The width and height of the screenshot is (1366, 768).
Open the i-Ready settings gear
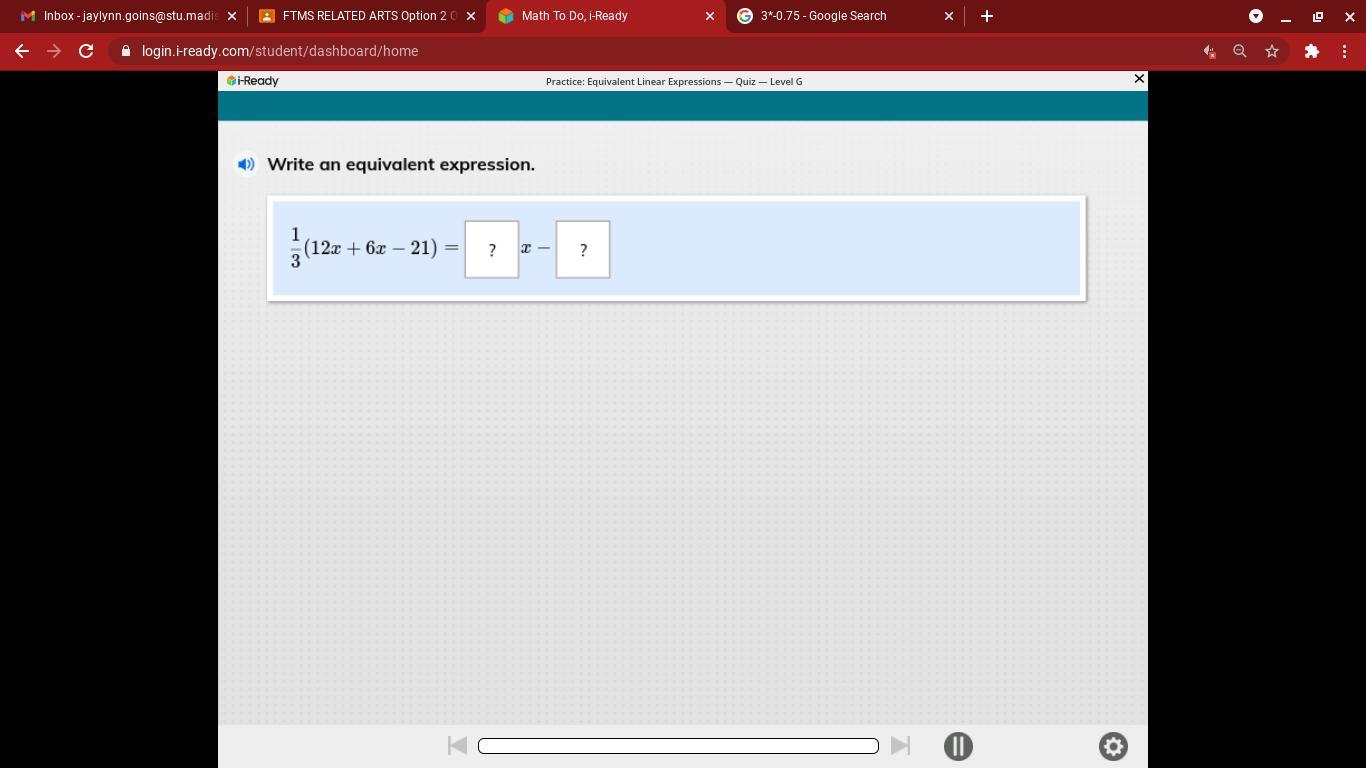pyautogui.click(x=1113, y=746)
